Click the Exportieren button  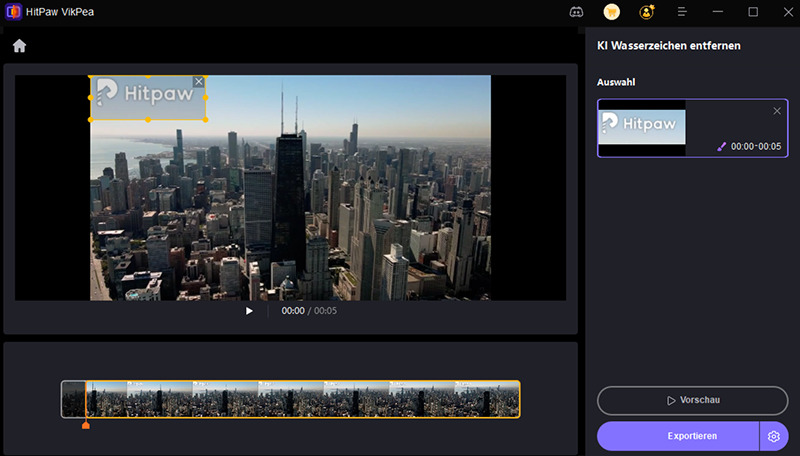pyautogui.click(x=678, y=436)
